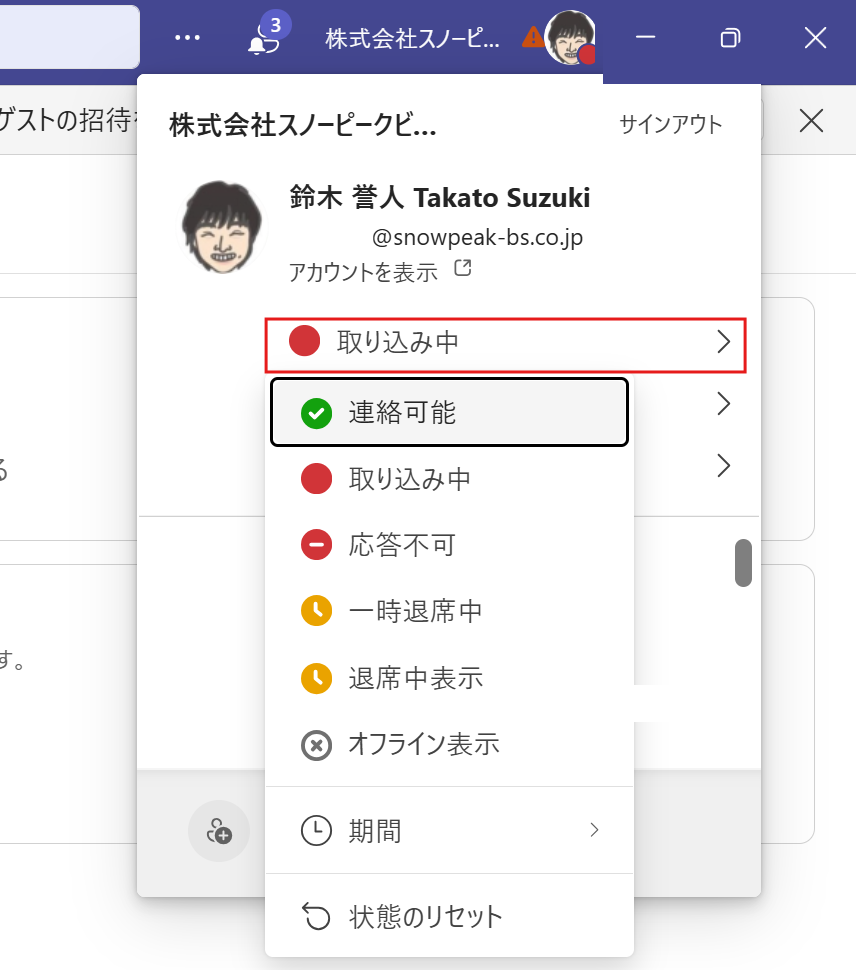This screenshot has height=970, width=856.
Task: Click the large profile photo in account panel
Action: coord(225,227)
